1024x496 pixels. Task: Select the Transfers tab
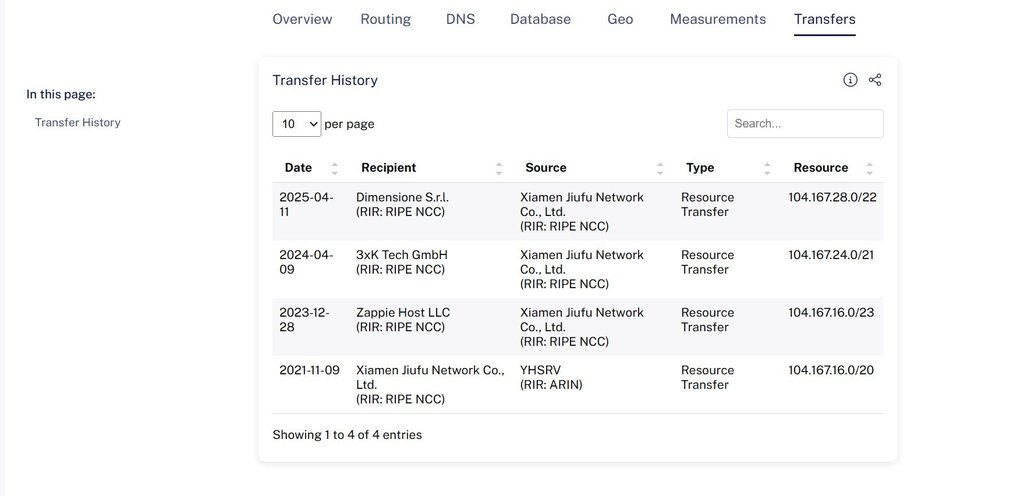tap(824, 19)
